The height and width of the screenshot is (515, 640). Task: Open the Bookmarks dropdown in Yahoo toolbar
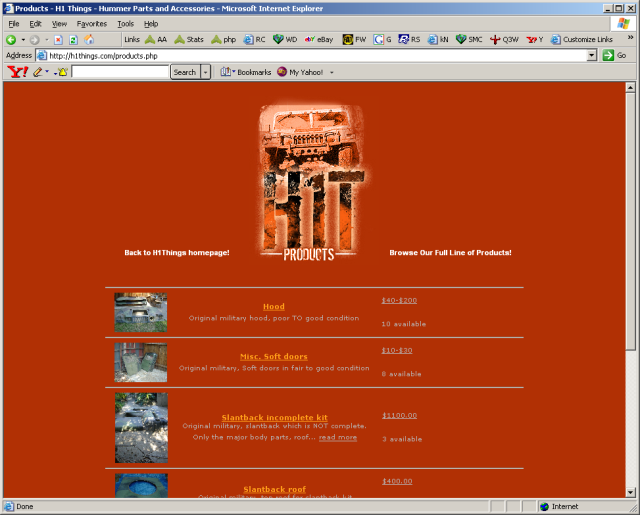coord(246,72)
